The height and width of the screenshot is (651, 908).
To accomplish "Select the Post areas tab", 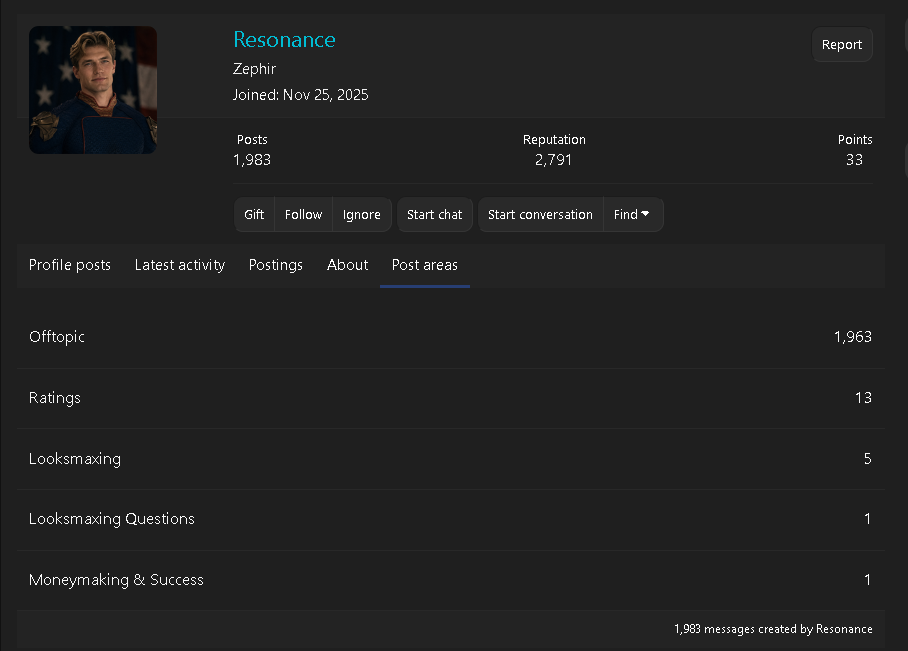I will click(424, 265).
